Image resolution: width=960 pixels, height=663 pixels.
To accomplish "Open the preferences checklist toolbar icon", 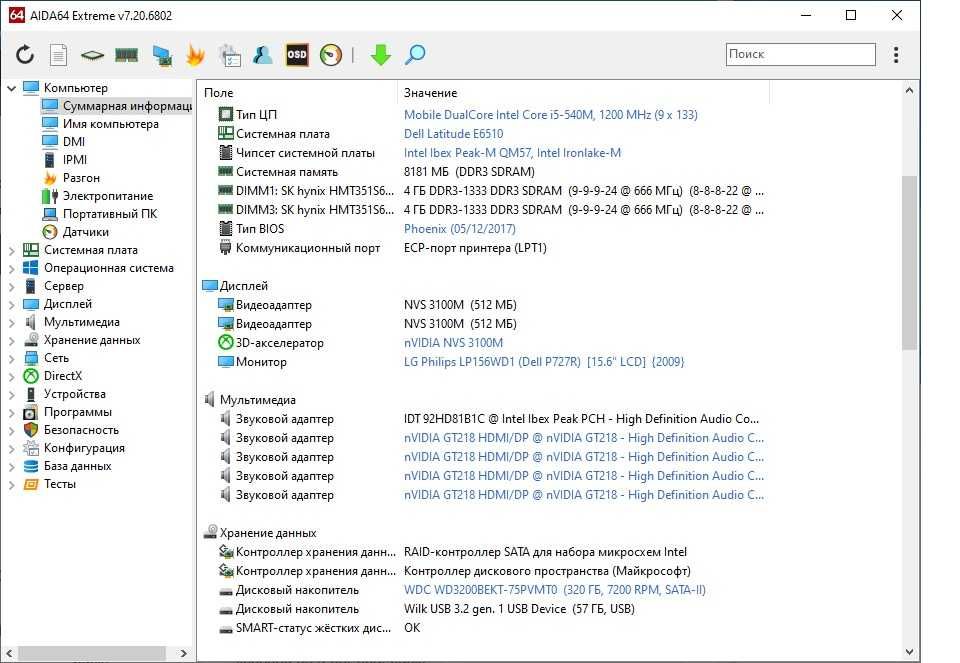I will coord(230,55).
